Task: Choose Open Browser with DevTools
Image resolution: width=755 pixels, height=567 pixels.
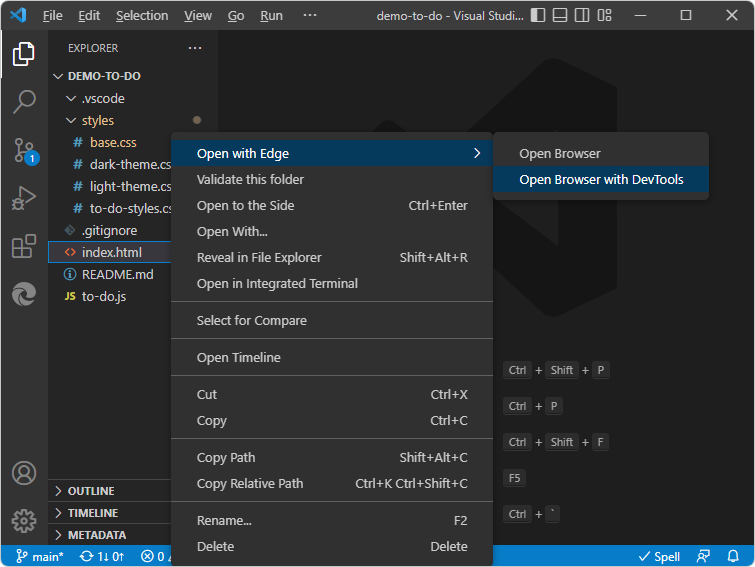Action: [x=601, y=180]
